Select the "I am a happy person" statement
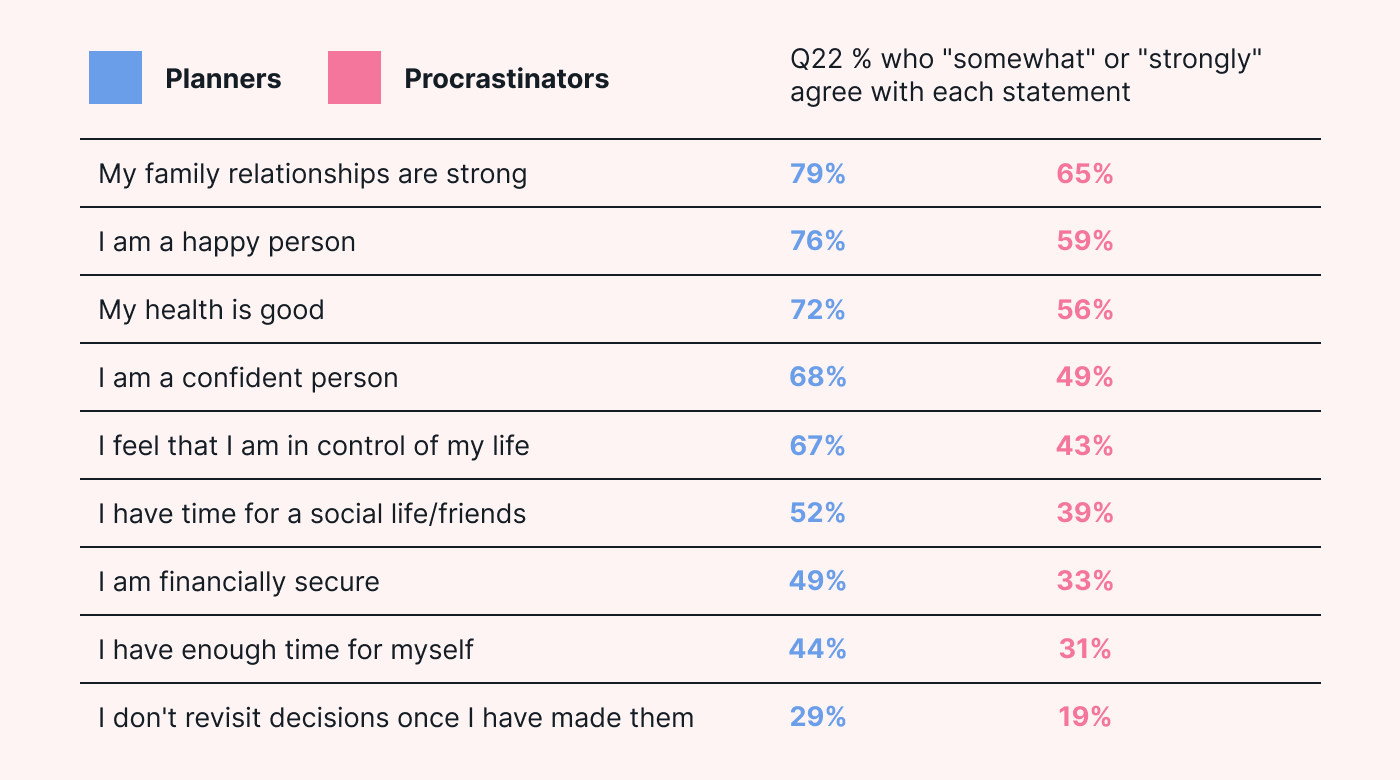 pyautogui.click(x=227, y=242)
